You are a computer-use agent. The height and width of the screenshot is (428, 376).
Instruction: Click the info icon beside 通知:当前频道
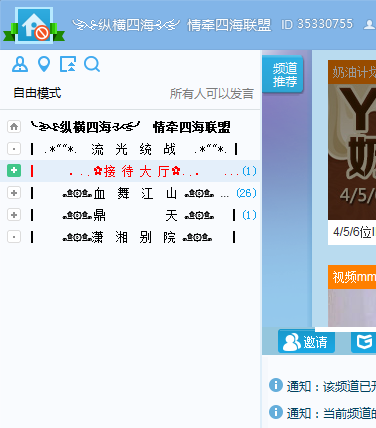tap(276, 412)
